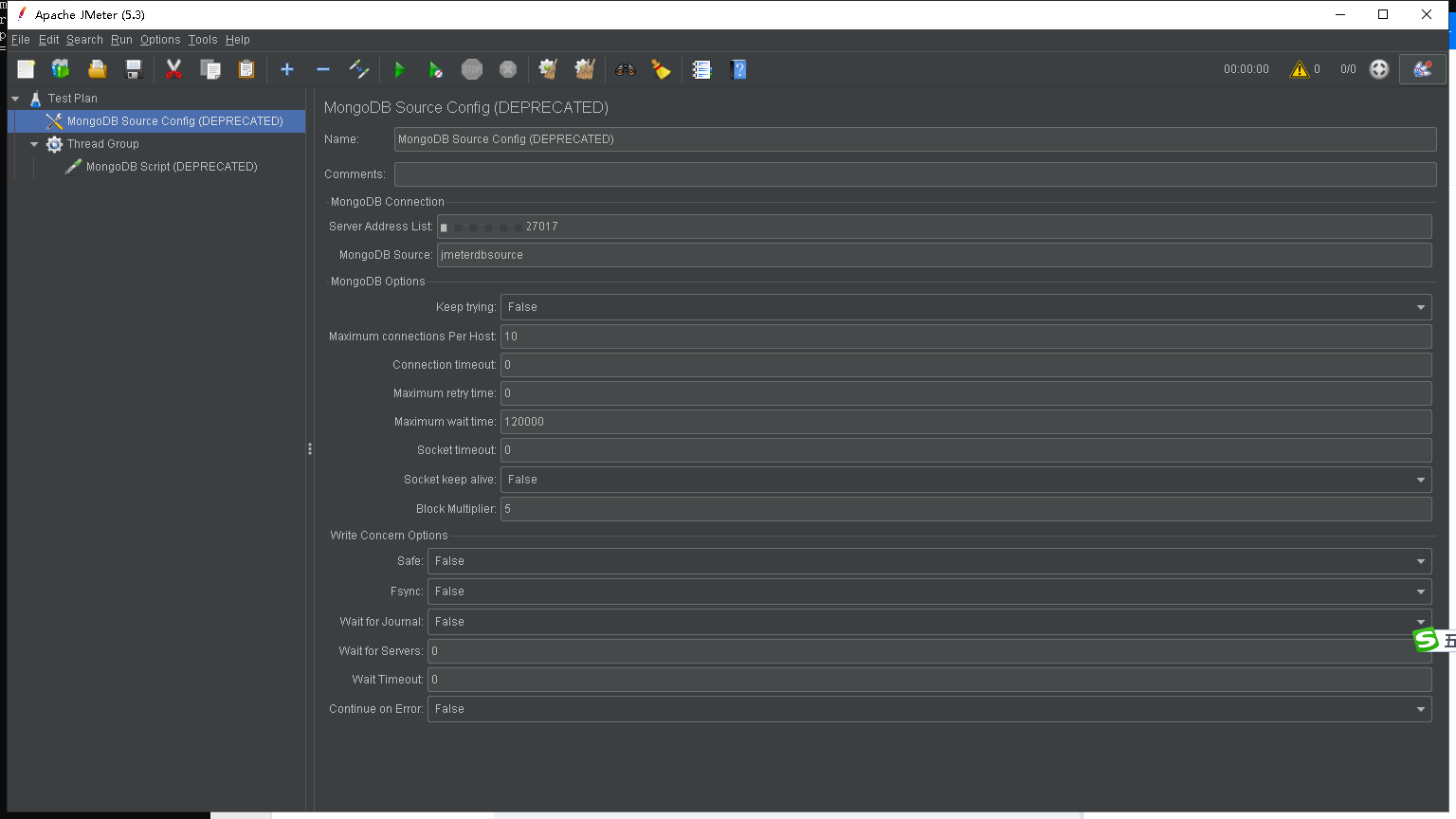
Task: Click the Connection timeout field
Action: click(x=966, y=365)
